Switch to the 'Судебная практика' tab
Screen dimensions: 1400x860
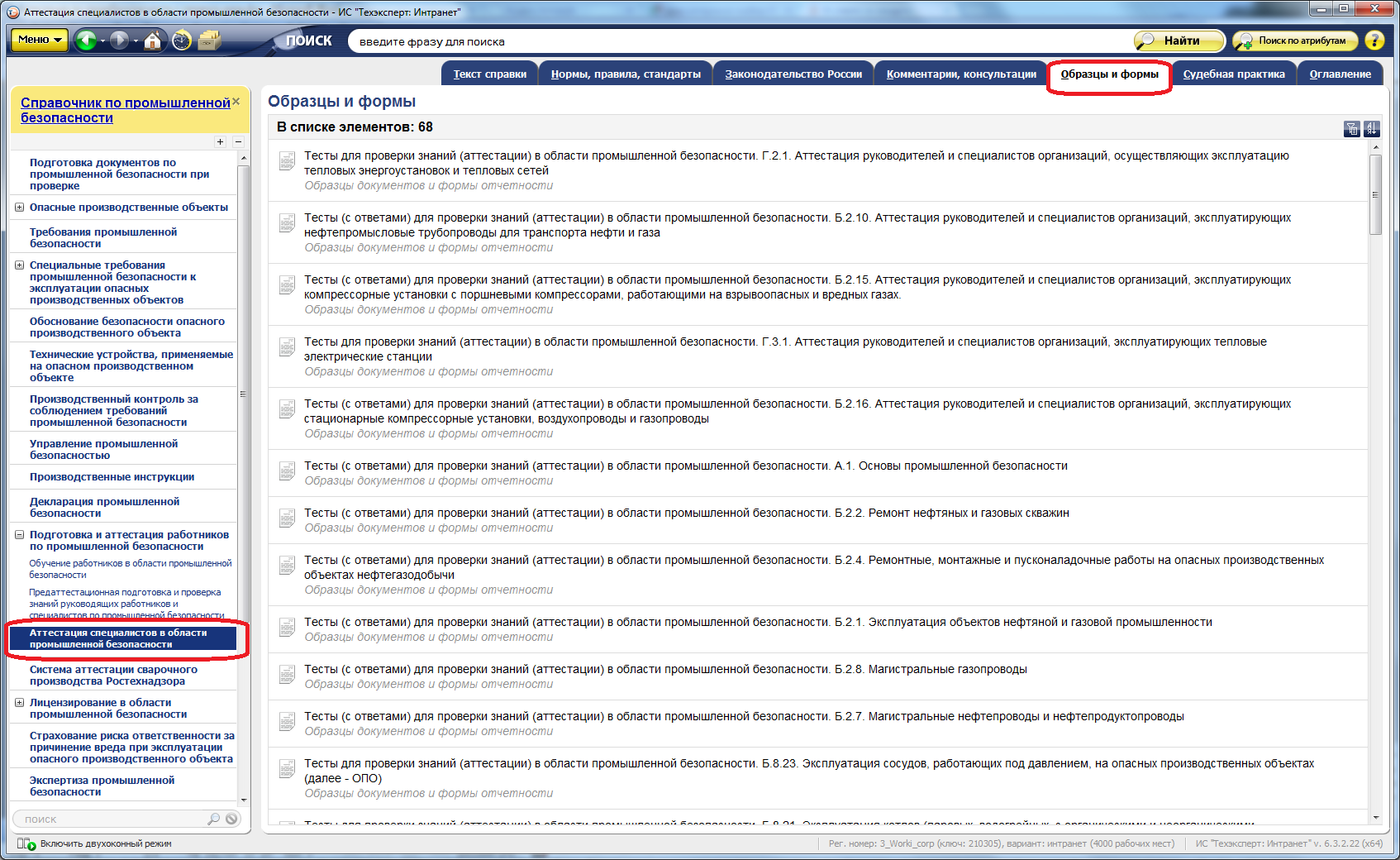pyautogui.click(x=1233, y=74)
